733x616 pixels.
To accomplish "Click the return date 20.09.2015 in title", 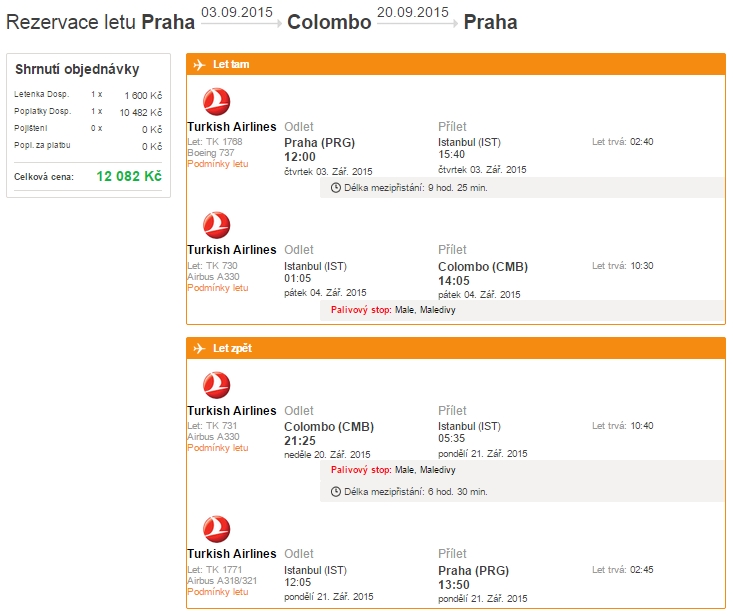I will click(413, 12).
